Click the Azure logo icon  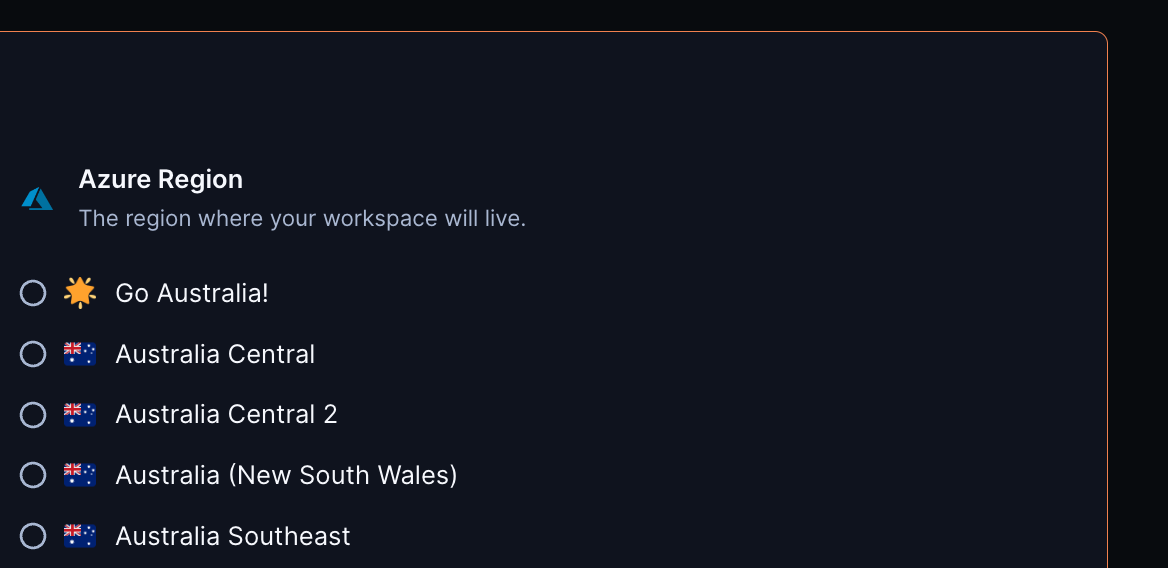coord(37,199)
